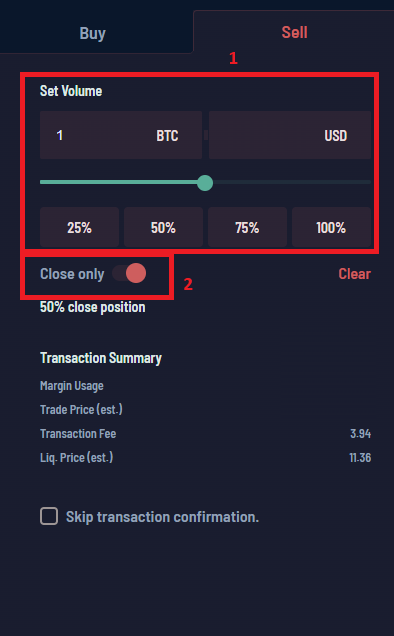Click the USD volume input field
394x636 pixels.
pyautogui.click(x=290, y=135)
